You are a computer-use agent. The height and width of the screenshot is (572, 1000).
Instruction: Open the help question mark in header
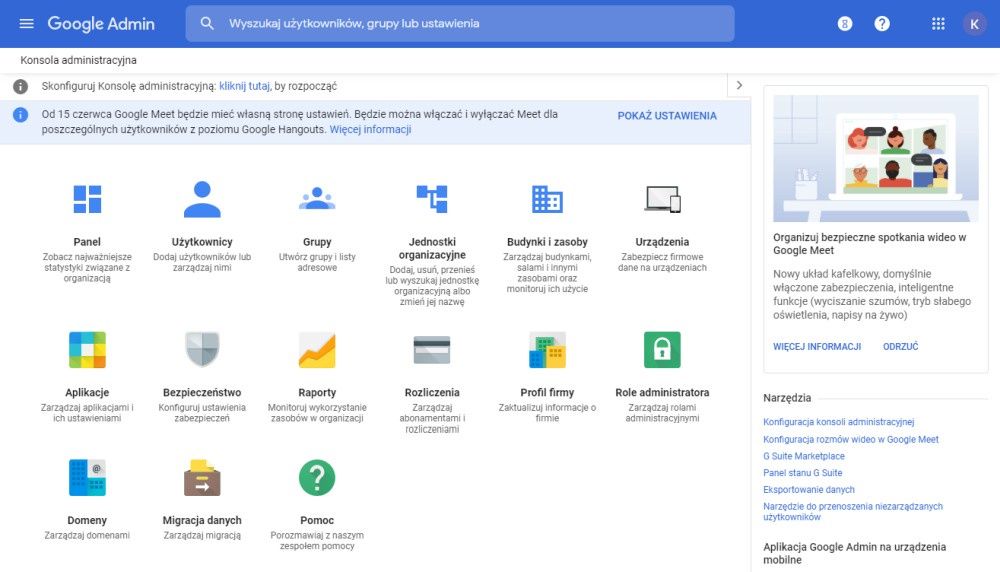click(881, 24)
